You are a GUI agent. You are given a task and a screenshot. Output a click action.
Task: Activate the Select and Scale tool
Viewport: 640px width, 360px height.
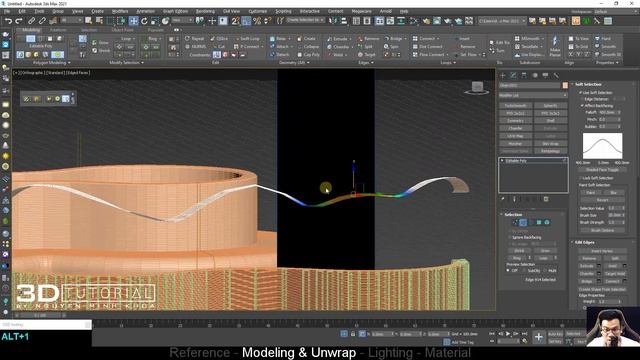(155, 21)
